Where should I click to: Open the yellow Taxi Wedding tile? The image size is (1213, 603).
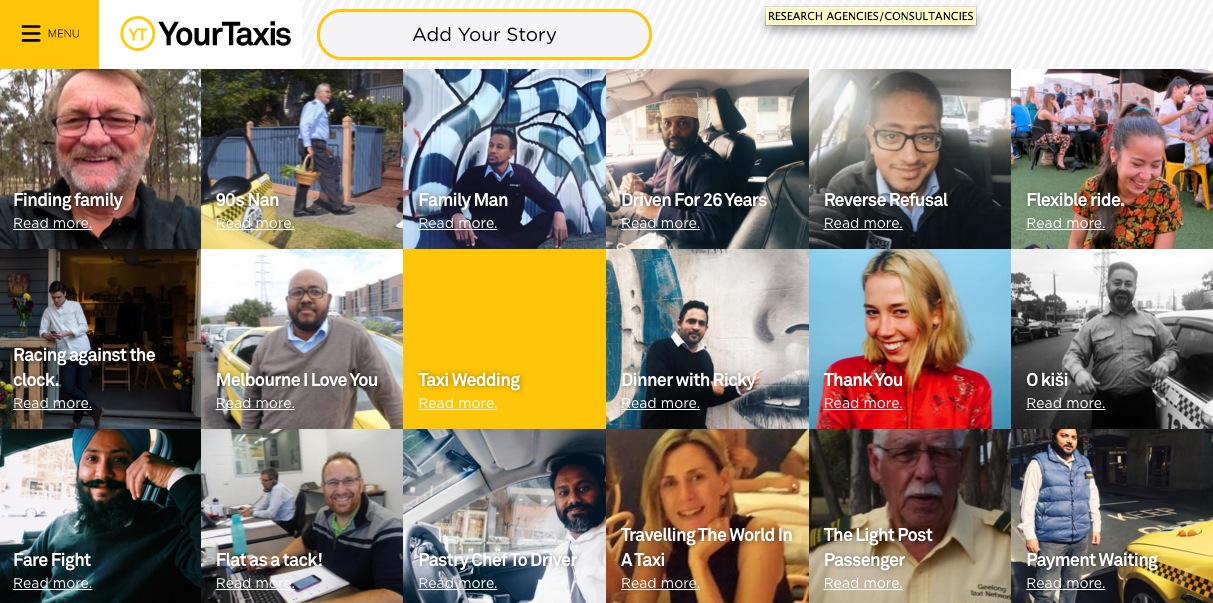coord(504,339)
